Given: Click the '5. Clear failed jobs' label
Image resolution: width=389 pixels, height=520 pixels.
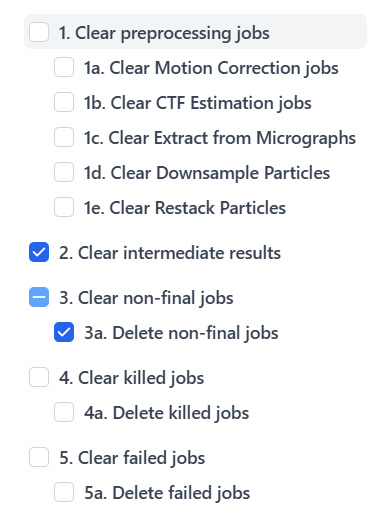Looking at the screenshot, I should [x=132, y=458].
